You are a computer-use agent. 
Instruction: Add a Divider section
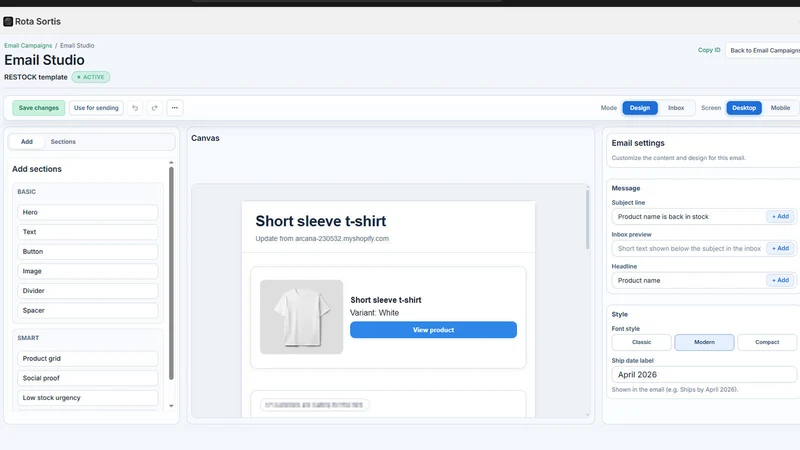88,291
